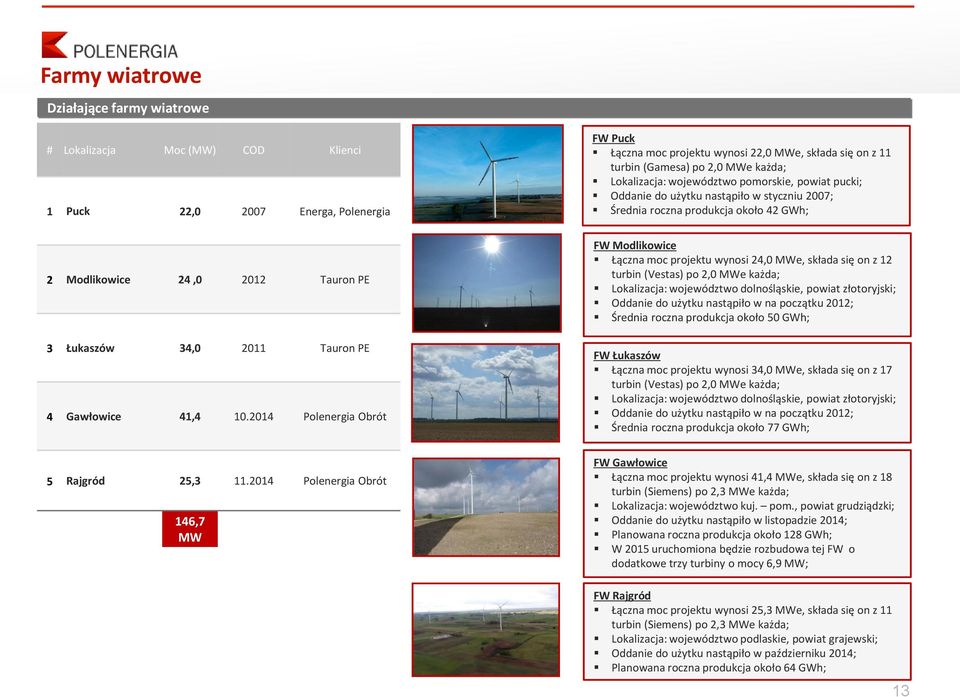960x697 pixels.
Task: Select the '34,0' power value cell
Action: point(190,348)
